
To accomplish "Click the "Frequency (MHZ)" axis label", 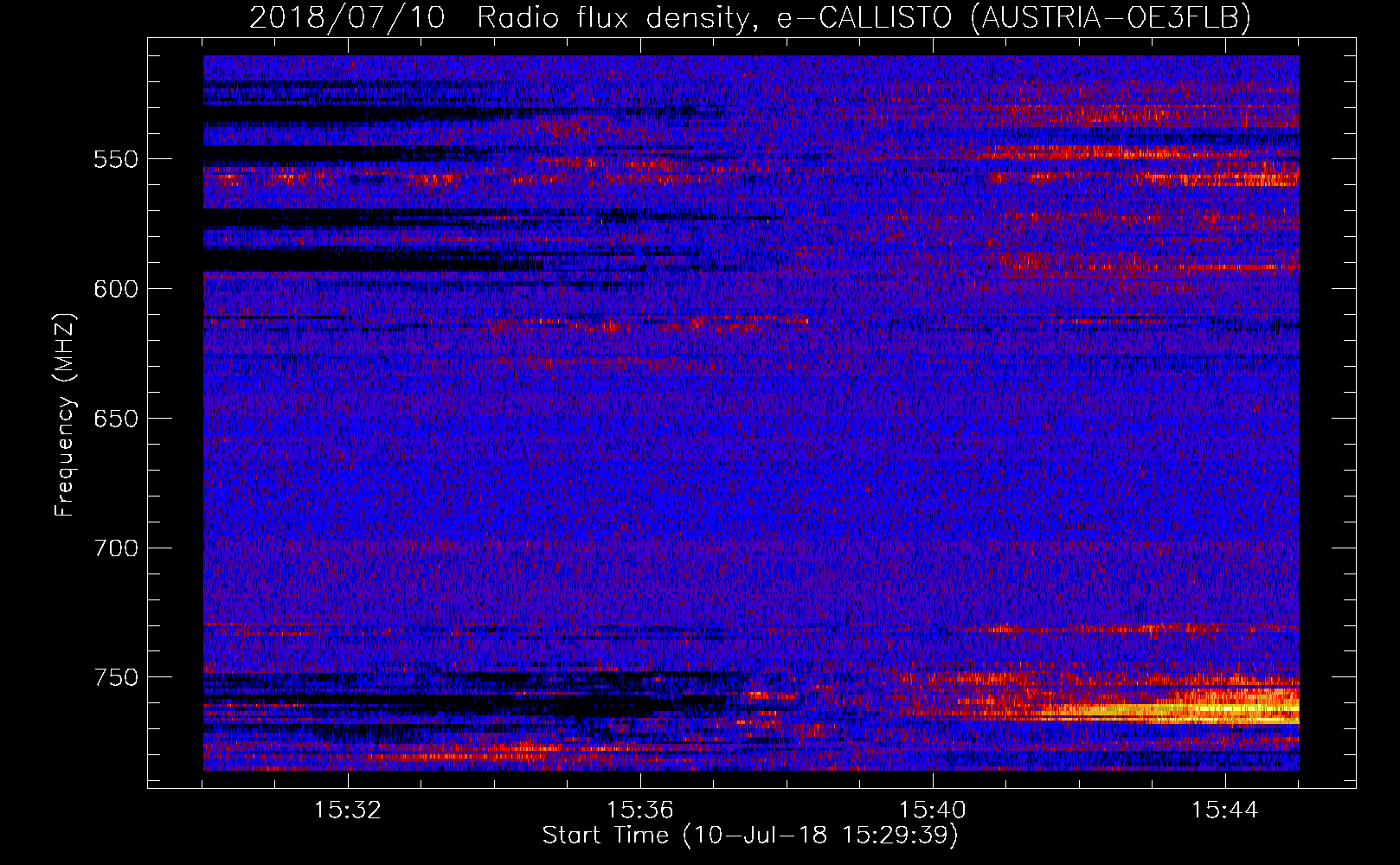I will click(65, 415).
